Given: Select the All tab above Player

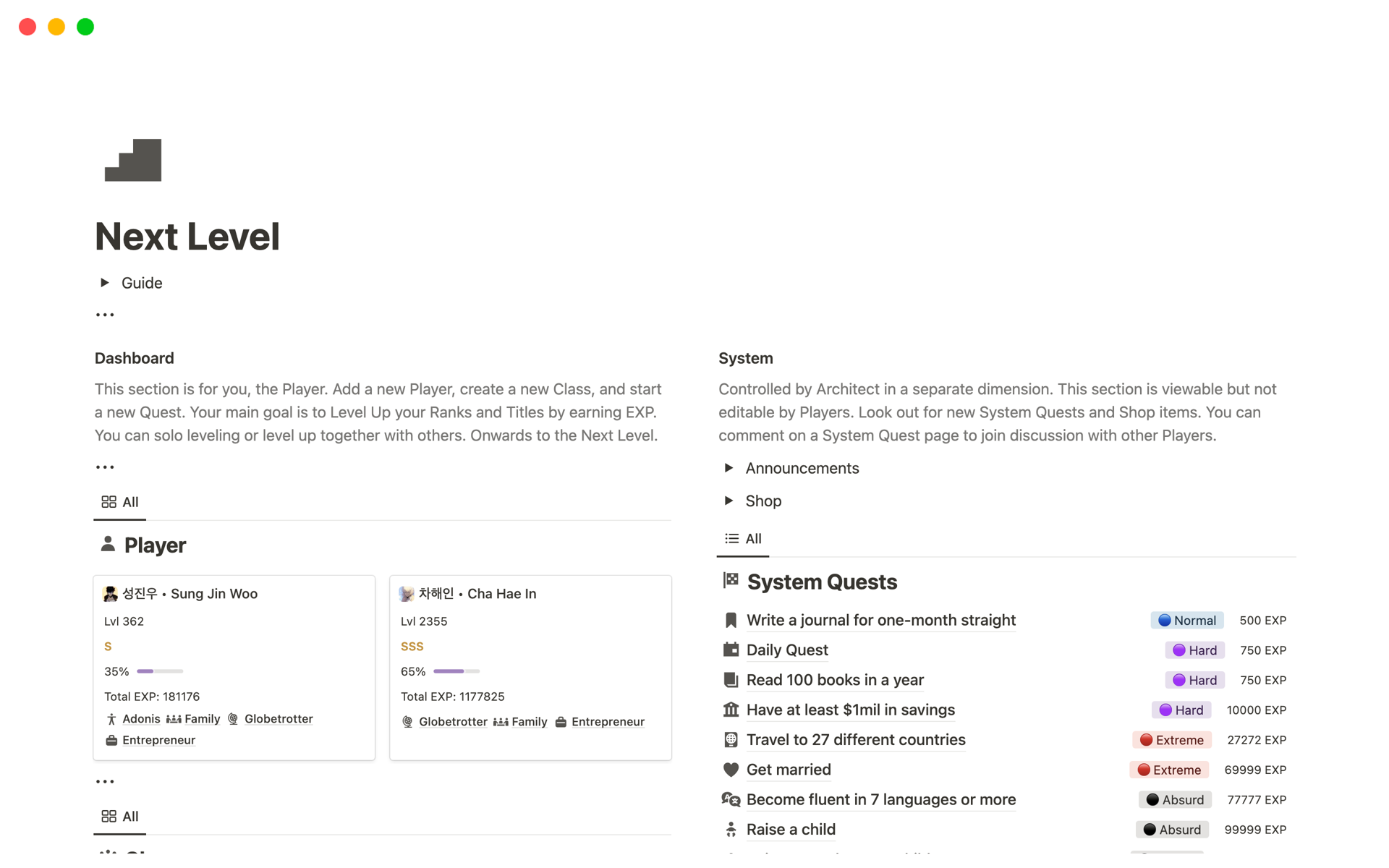Looking at the screenshot, I should (x=120, y=502).
